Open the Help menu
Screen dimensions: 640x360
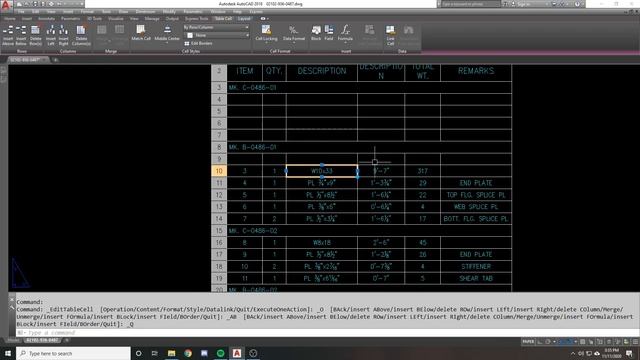[x=237, y=11]
